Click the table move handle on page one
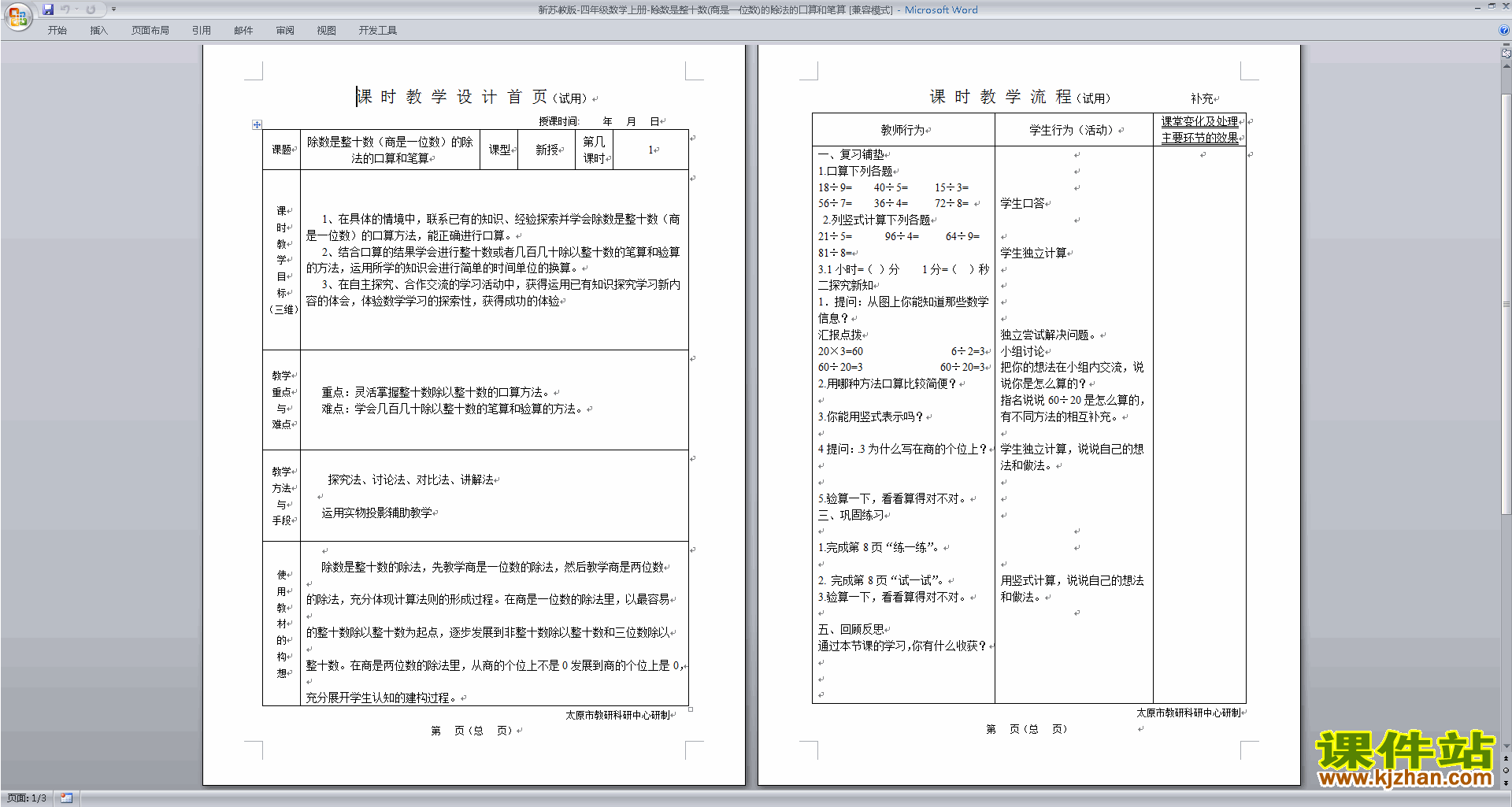This screenshot has height=807, width=1512. pyautogui.click(x=257, y=124)
